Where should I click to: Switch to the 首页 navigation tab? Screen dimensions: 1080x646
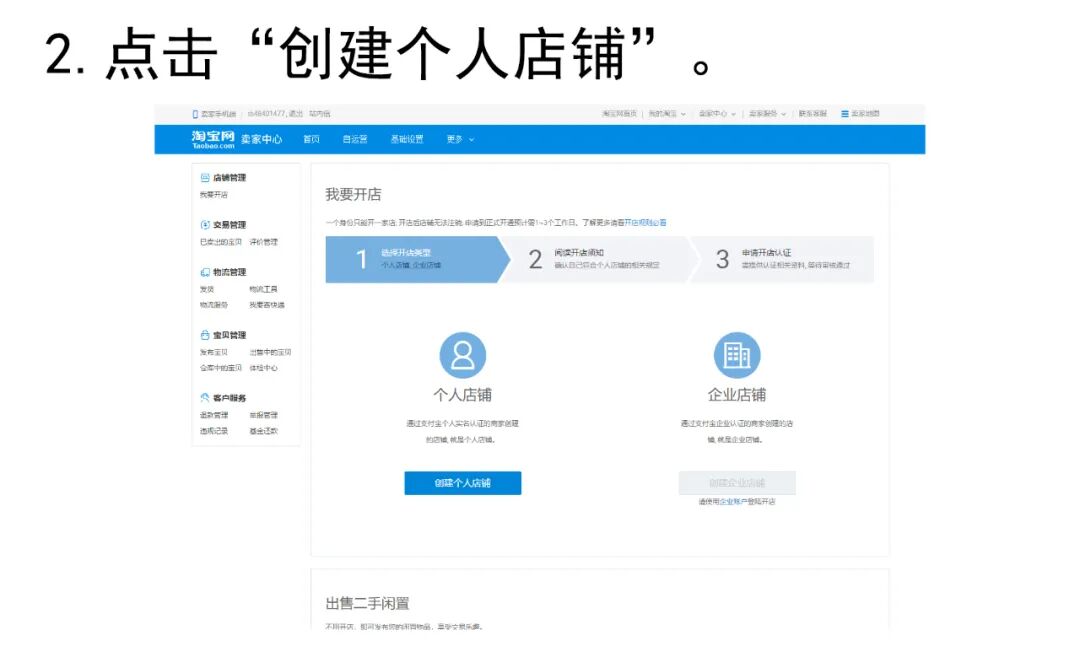[312, 139]
